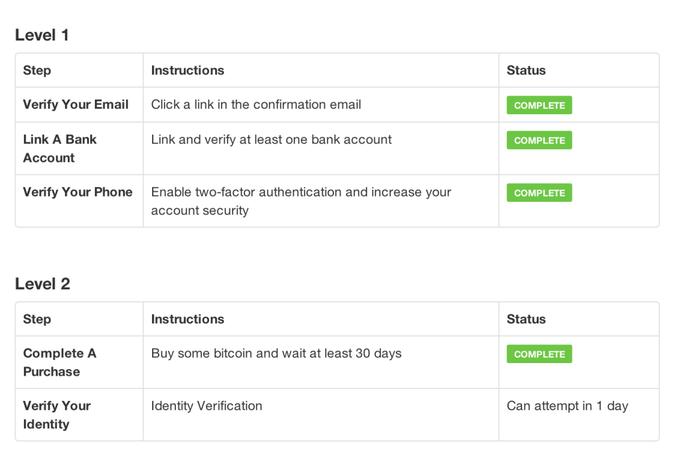Image resolution: width=680 pixels, height=470 pixels.
Task: Click the COMPLETE badge for Verify Your Phone
Action: pos(539,193)
